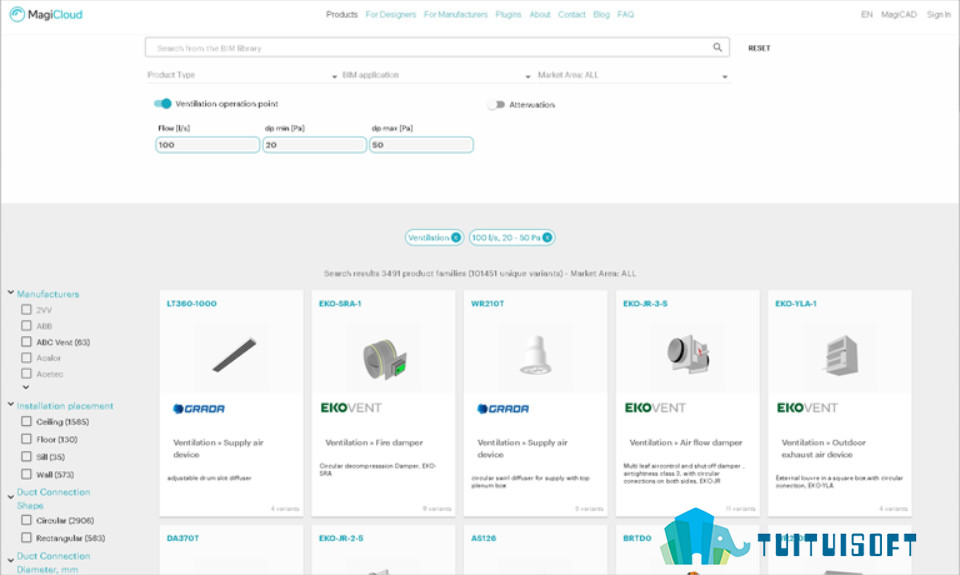
Task: Open the Contact page
Action: [x=572, y=15]
